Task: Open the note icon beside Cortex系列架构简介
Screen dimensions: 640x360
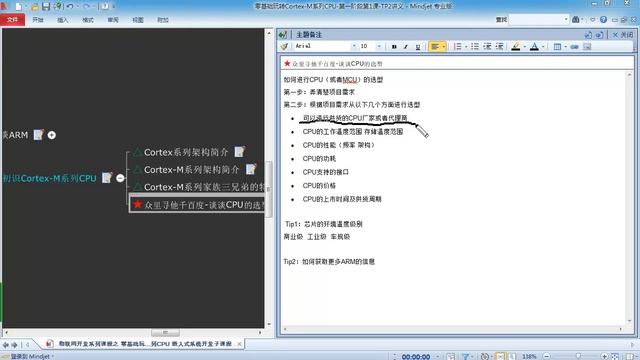Action: tap(240, 152)
